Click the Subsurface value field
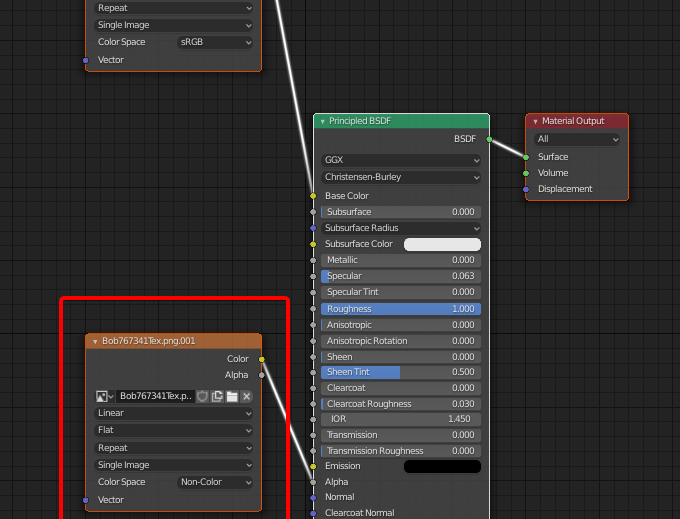This screenshot has height=519, width=680. tap(401, 212)
